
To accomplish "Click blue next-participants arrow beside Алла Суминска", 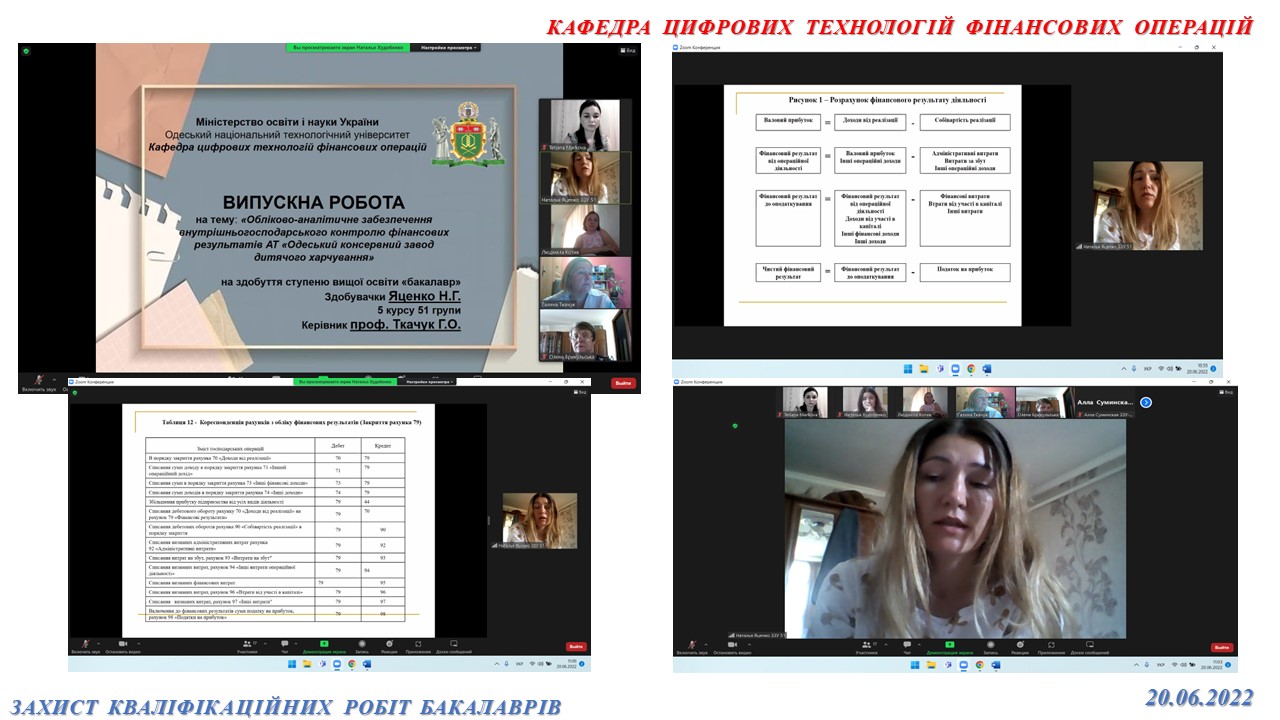I will tap(1146, 402).
